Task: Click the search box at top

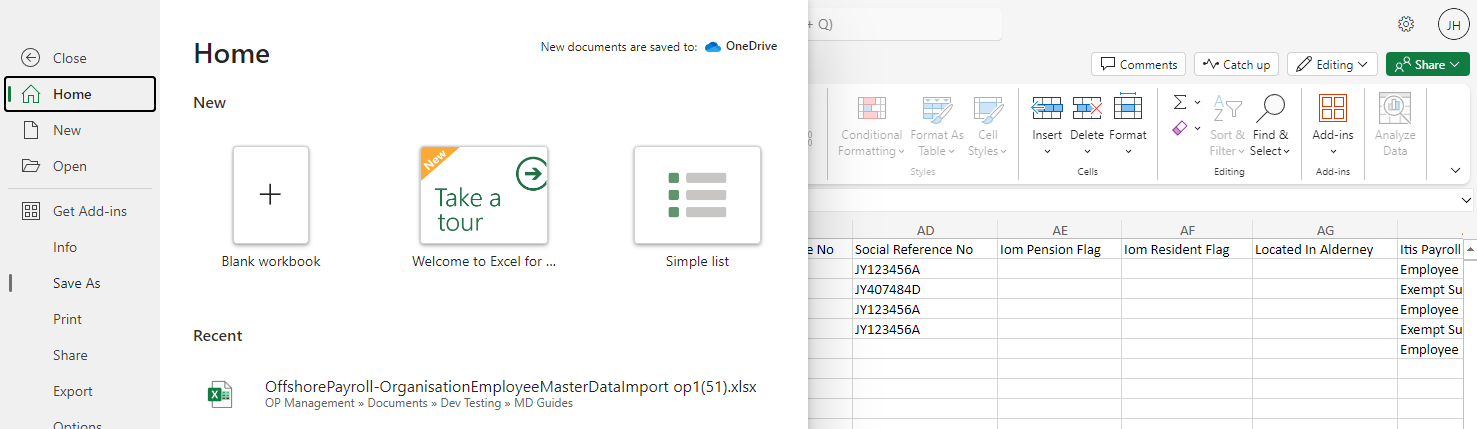Action: tap(905, 24)
